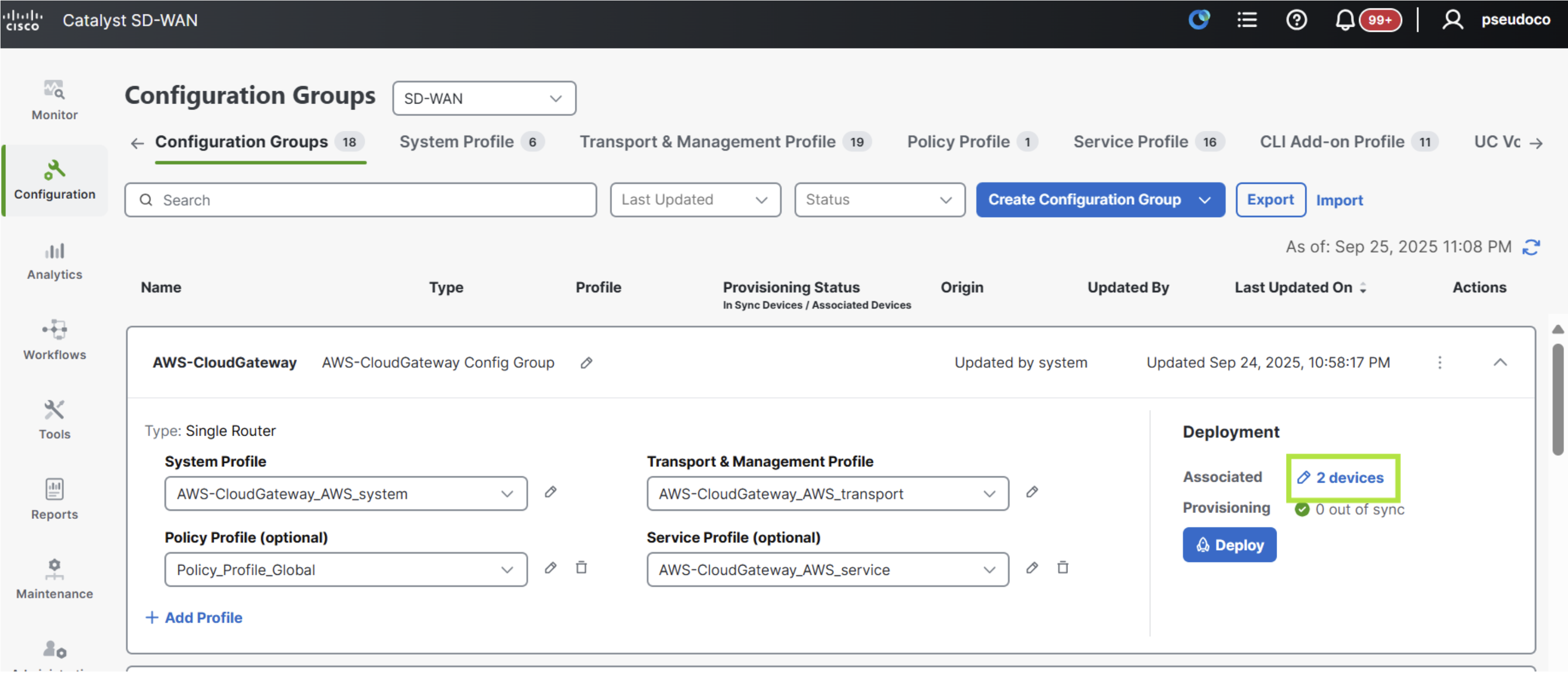Open Maintenance in the sidebar
Screen dimensions: 1568x673
(x=54, y=579)
